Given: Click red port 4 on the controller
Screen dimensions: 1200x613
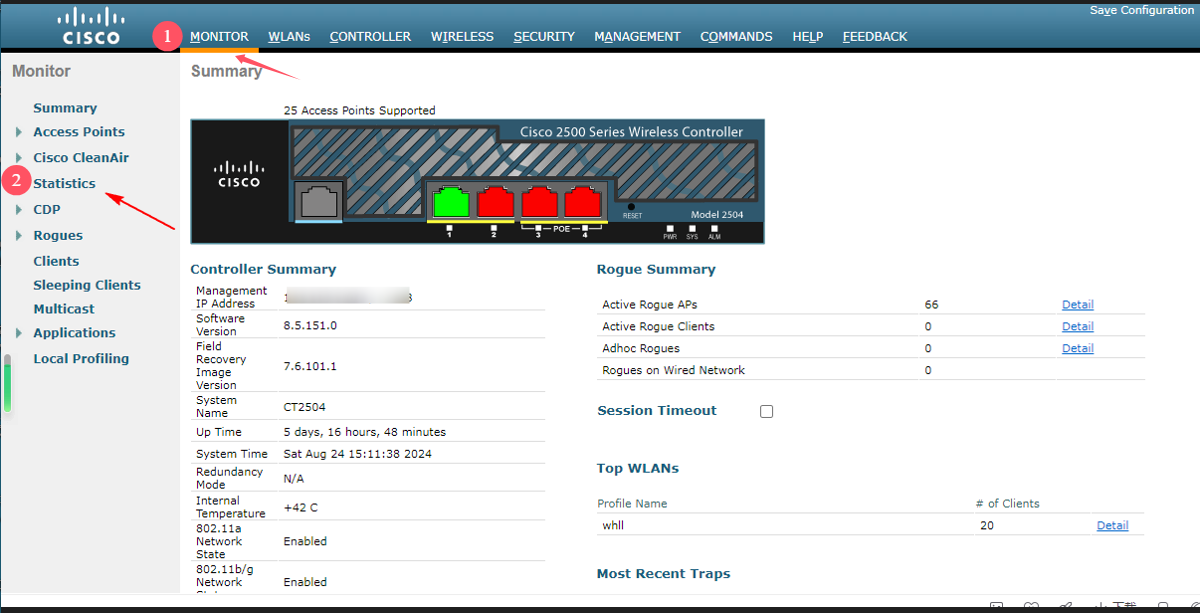Looking at the screenshot, I should coord(583,201).
